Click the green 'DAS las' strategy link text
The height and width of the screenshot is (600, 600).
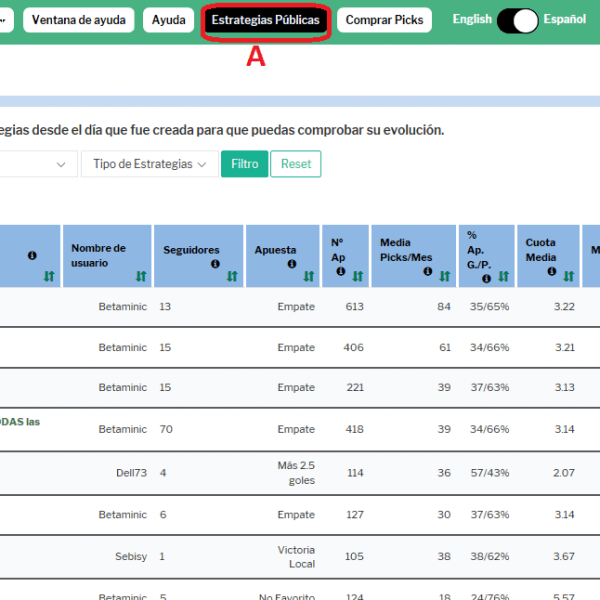[20, 422]
